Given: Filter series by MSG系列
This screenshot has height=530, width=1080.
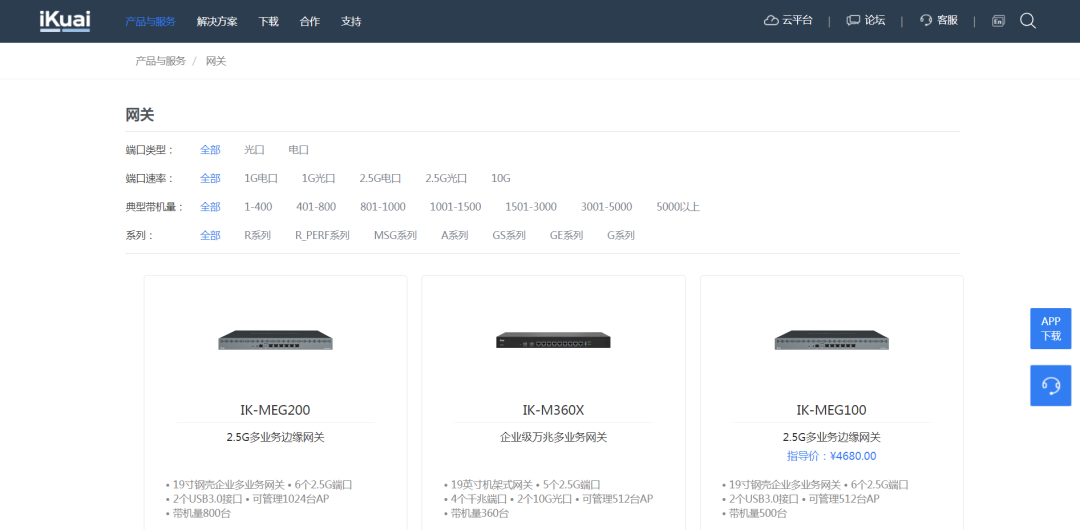Looking at the screenshot, I should coord(395,235).
